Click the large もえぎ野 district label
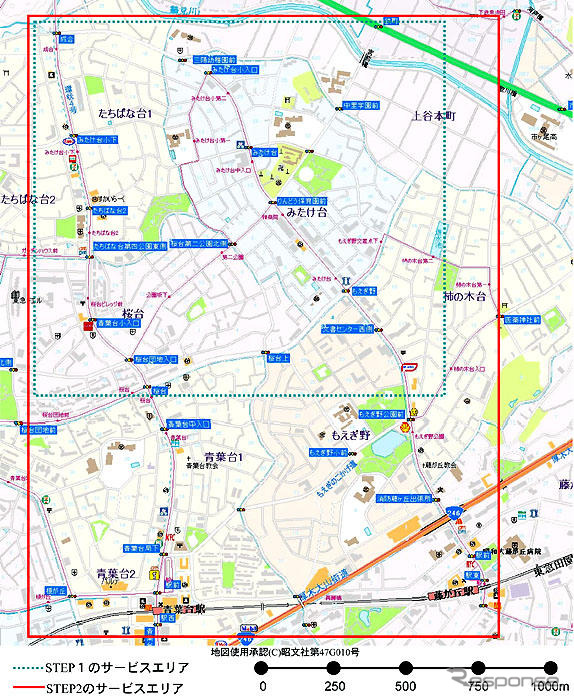574x700 pixels. pos(351,436)
